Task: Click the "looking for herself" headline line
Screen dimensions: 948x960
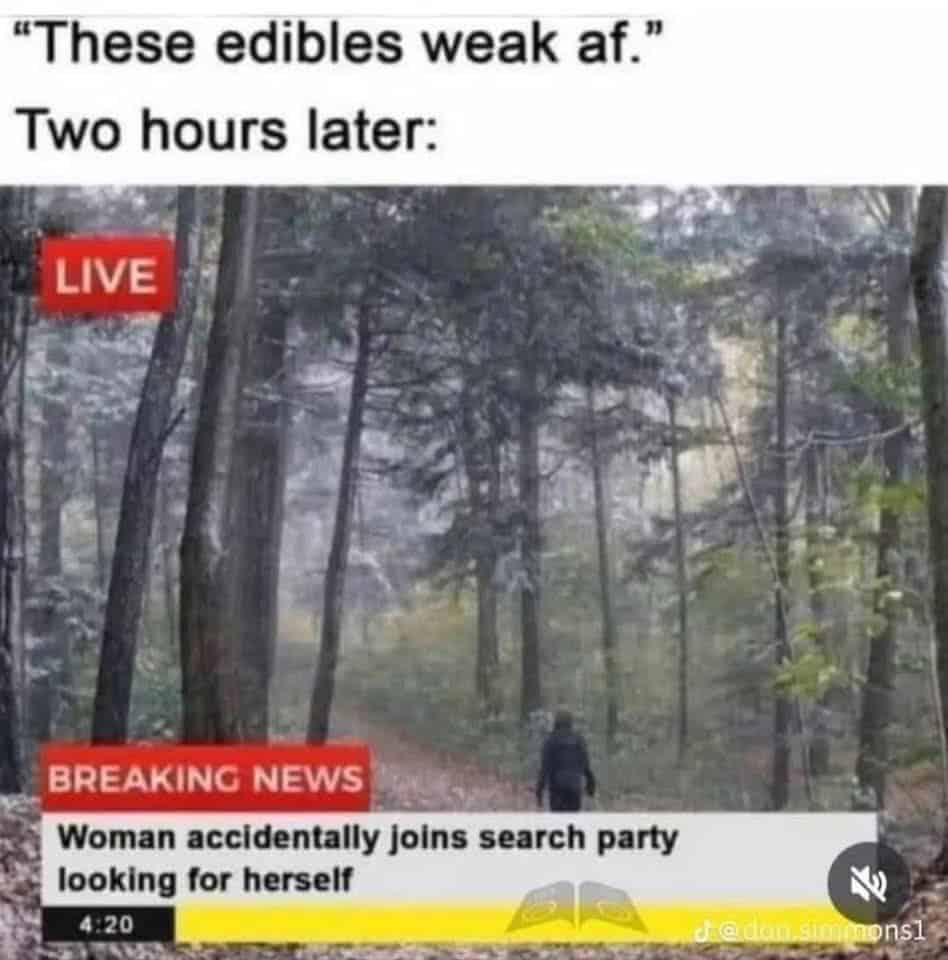Action: (205, 880)
